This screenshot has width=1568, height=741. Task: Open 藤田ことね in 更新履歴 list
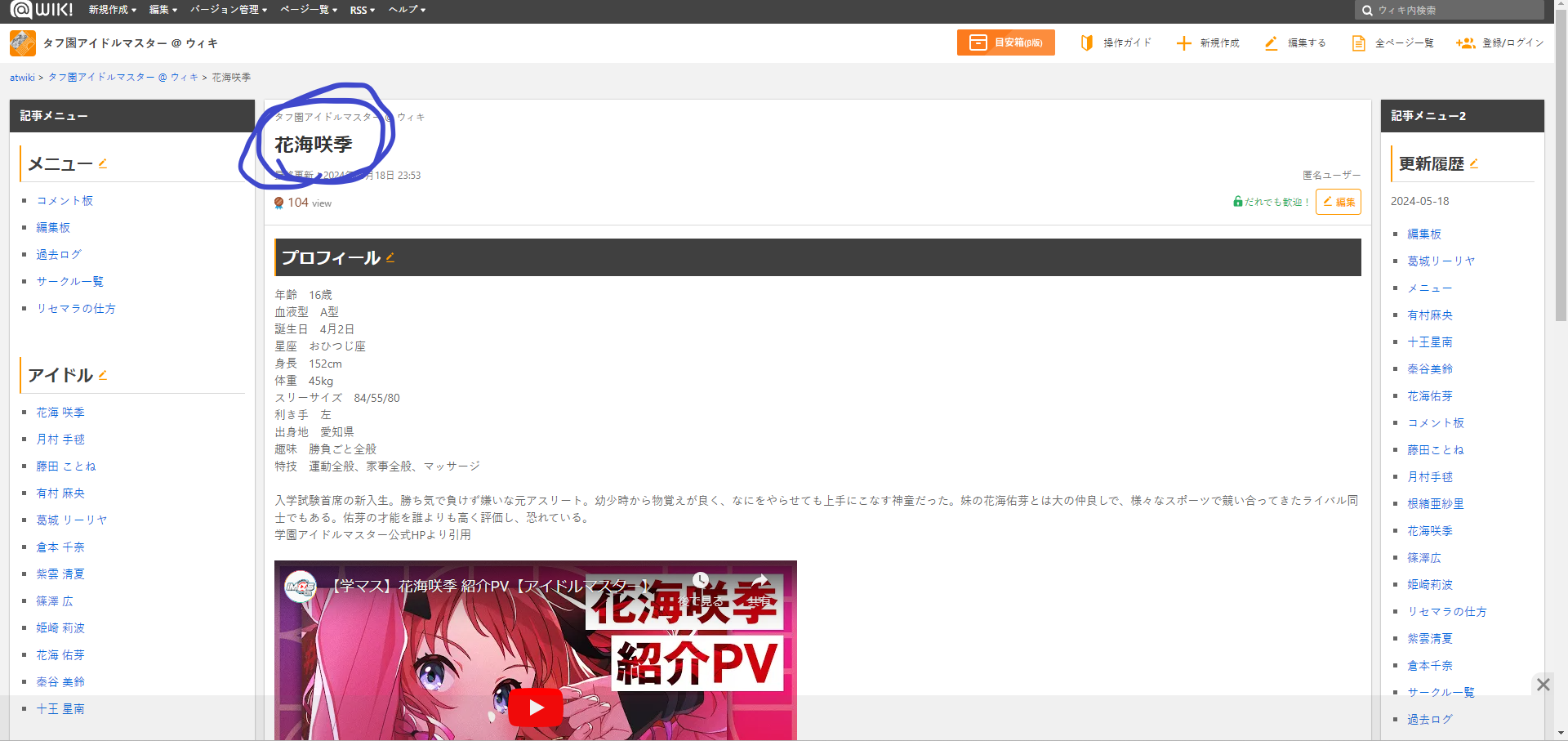[1436, 450]
